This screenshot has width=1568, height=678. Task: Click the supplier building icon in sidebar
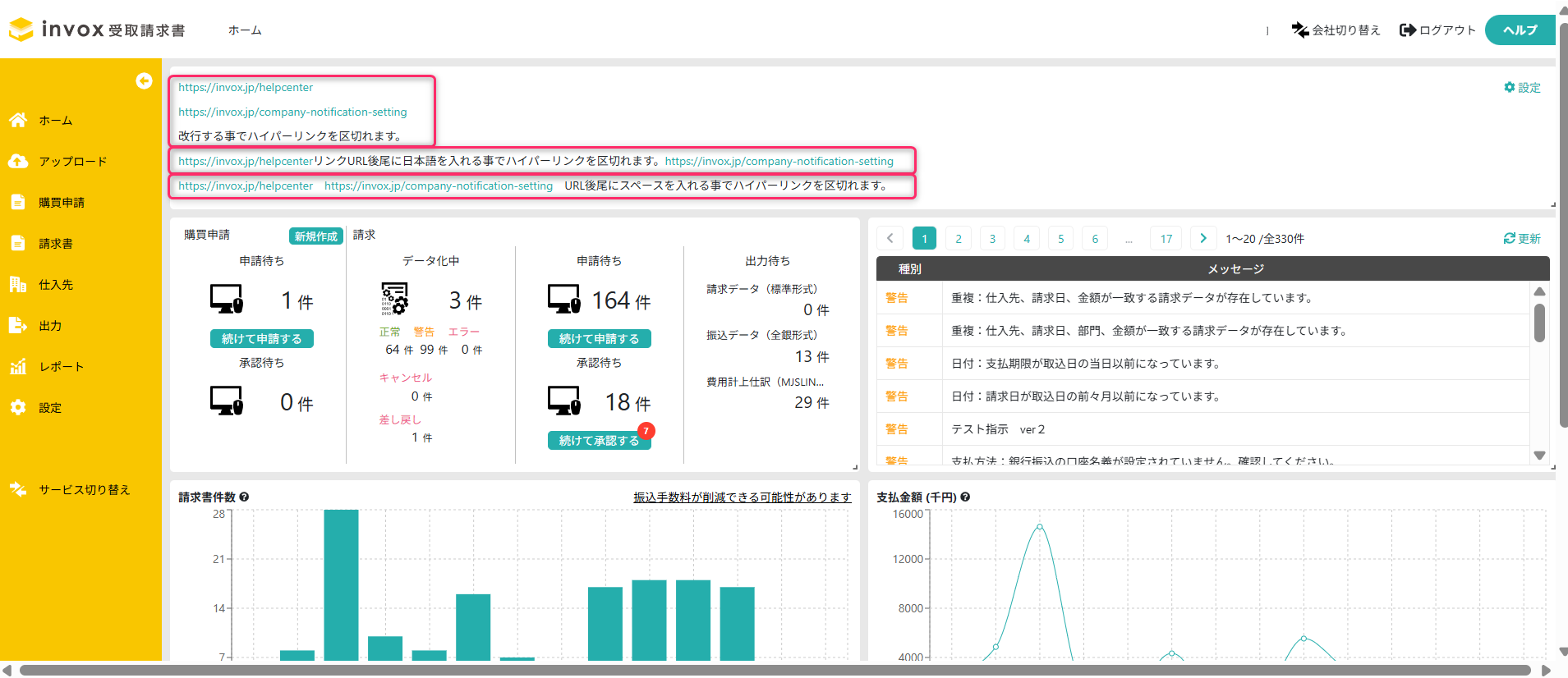click(x=18, y=285)
